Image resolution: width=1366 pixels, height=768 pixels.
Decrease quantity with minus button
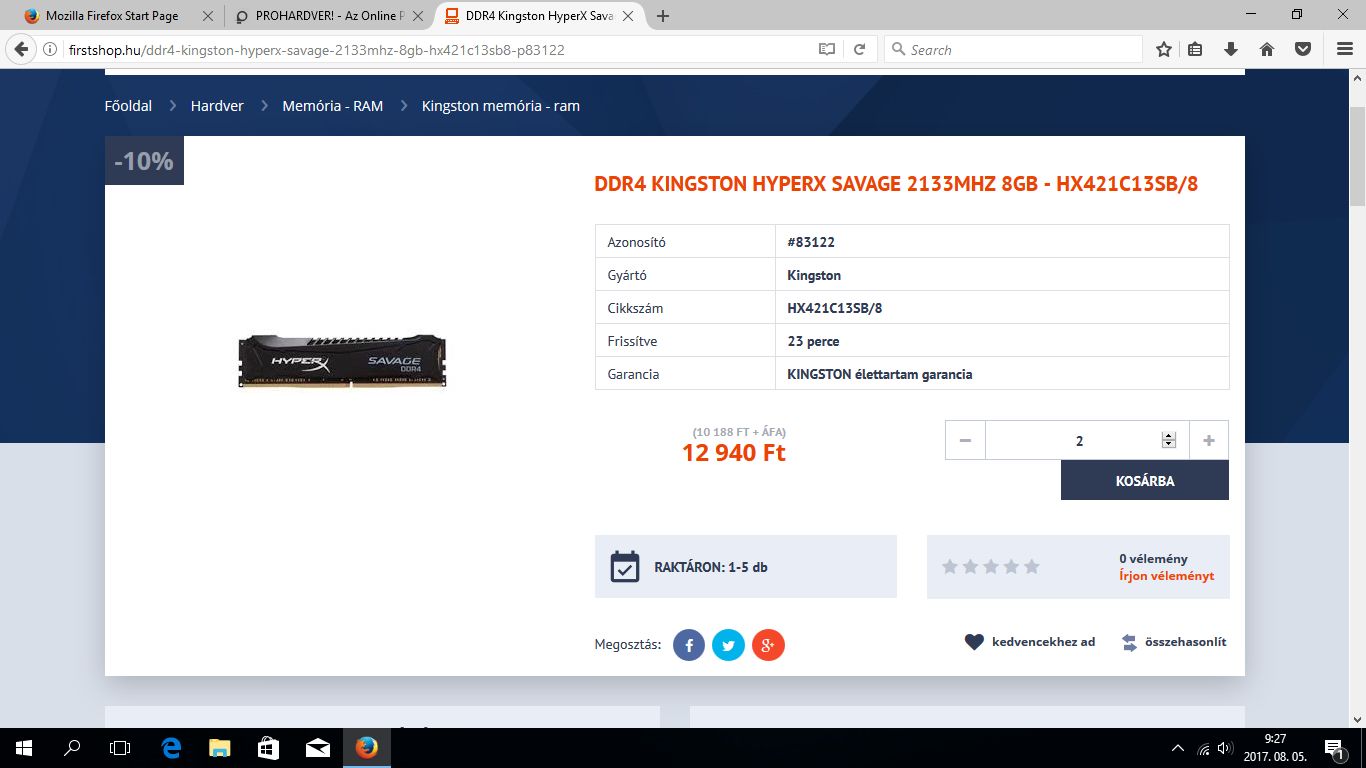[x=965, y=440]
